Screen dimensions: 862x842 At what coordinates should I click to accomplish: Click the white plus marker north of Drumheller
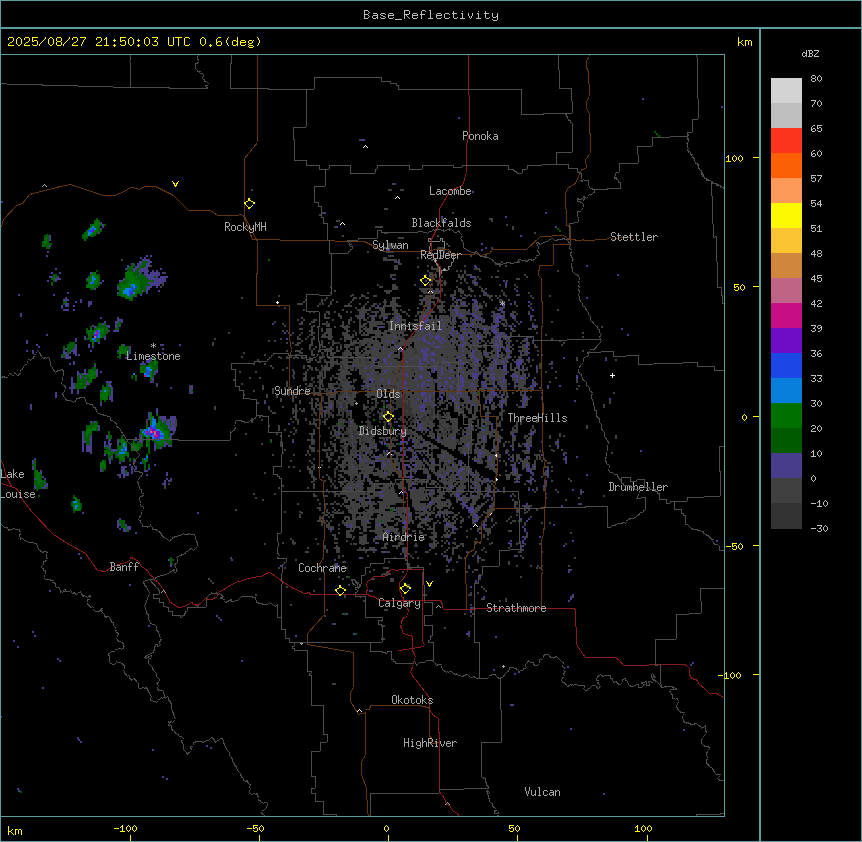click(612, 375)
